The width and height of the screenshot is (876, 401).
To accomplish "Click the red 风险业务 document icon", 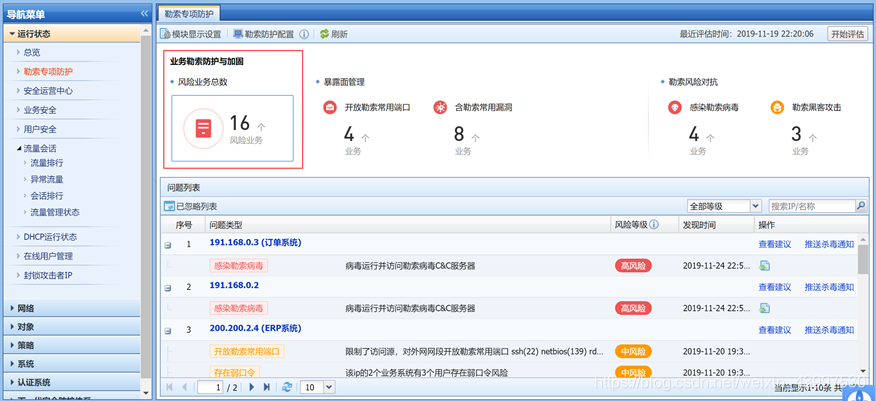I will [x=204, y=129].
